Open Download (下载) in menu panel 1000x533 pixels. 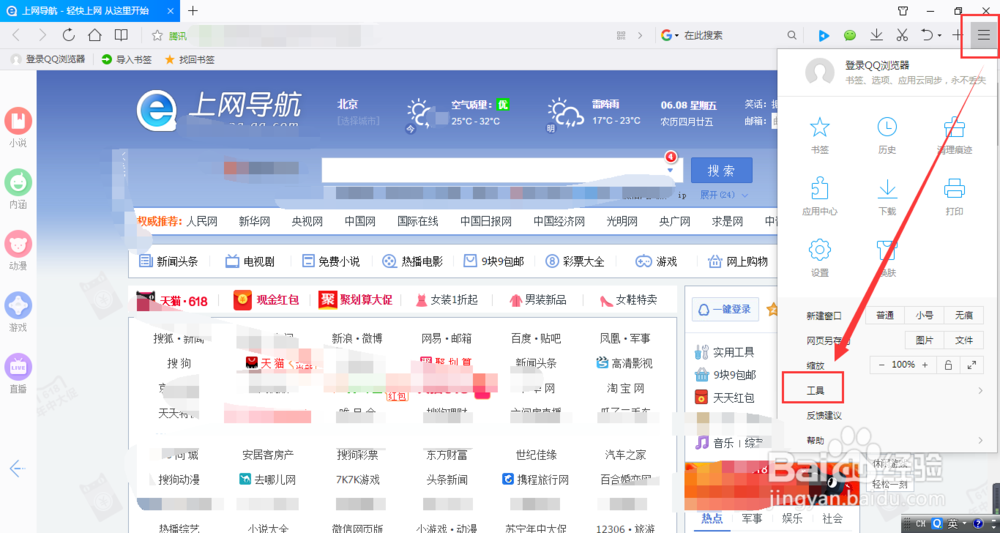point(887,197)
